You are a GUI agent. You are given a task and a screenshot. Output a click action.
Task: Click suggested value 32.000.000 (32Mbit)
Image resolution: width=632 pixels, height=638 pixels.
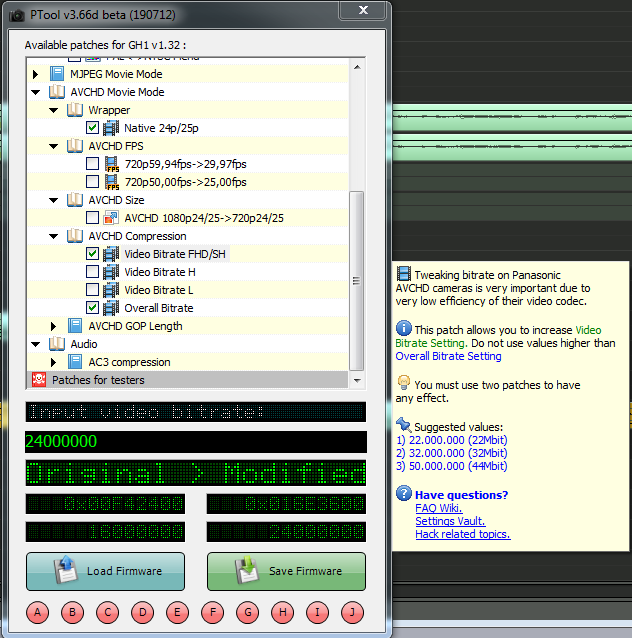click(x=452, y=453)
